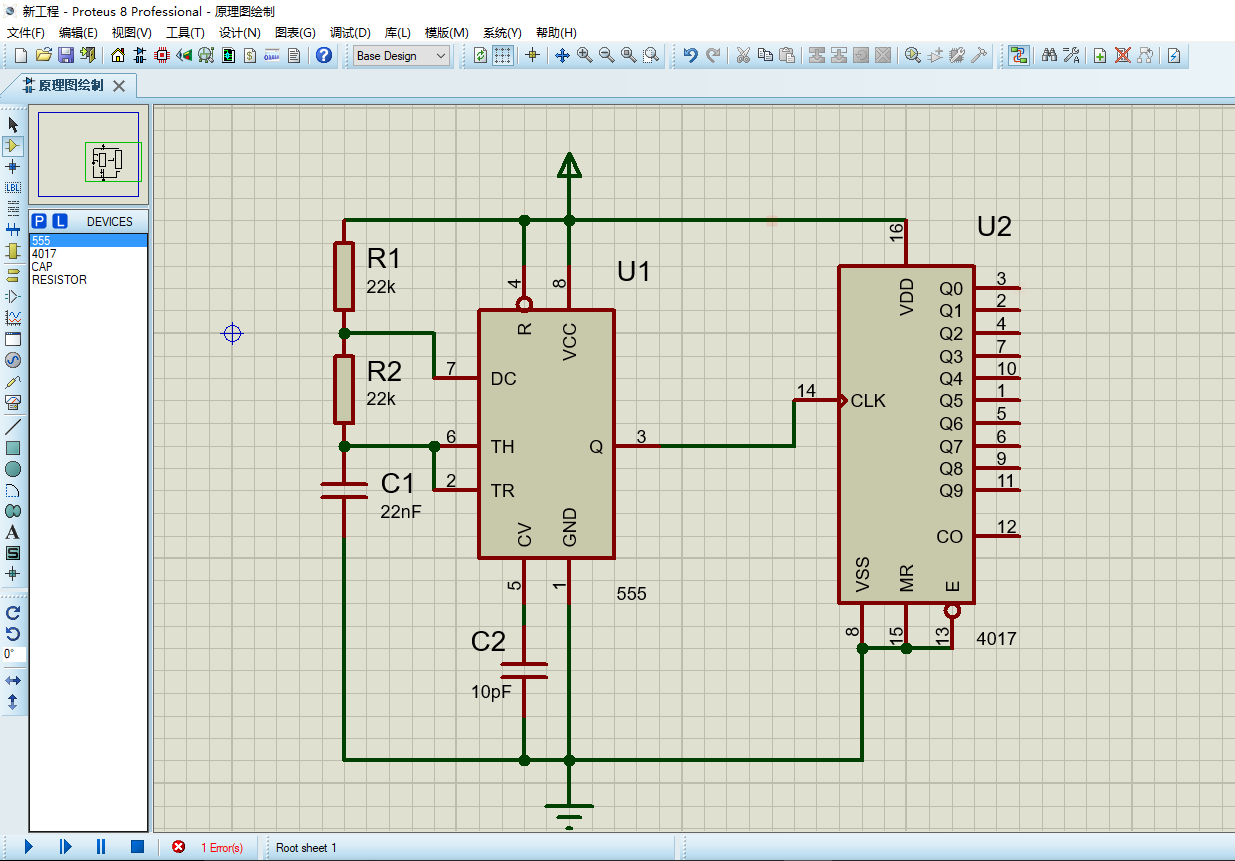Cut selection with scissors icon

(x=743, y=56)
